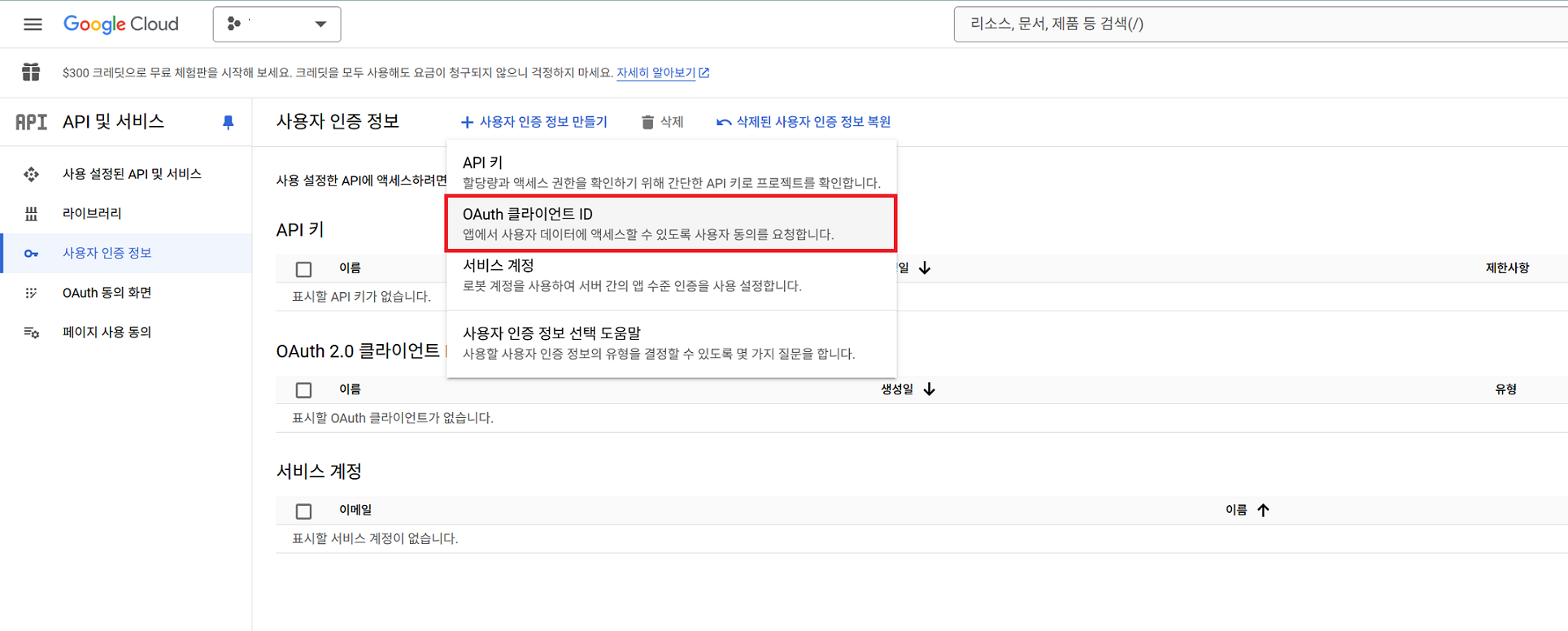Screen dimensions: 1568x631
Task: Click the OAuth 동의 화면 sidebar icon
Action: [x=31, y=293]
